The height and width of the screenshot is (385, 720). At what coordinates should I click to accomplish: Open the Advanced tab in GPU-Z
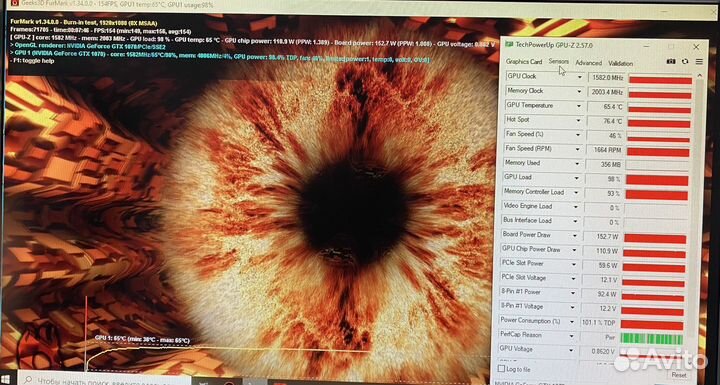(x=588, y=63)
